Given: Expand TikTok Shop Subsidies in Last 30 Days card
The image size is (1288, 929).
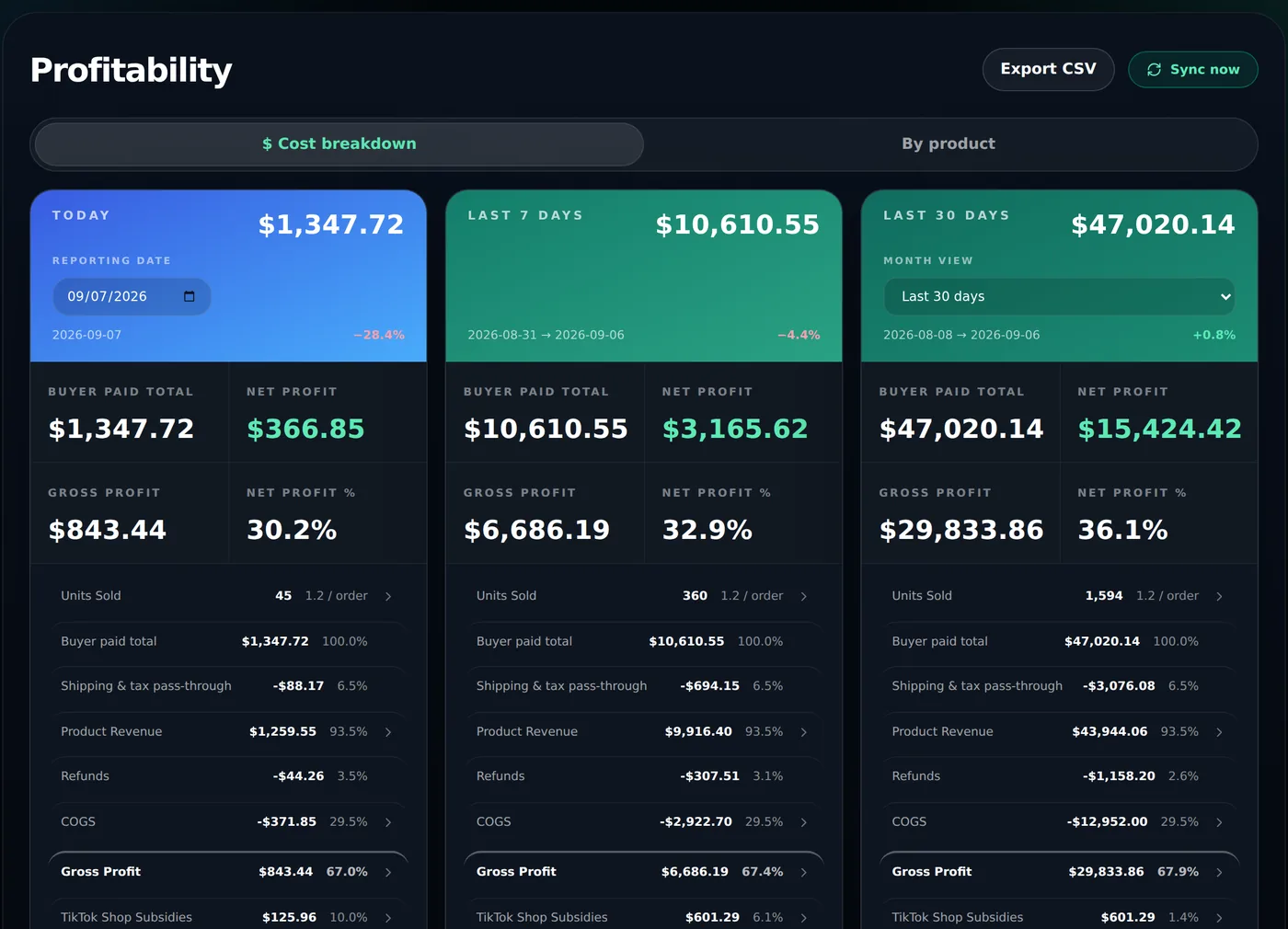Looking at the screenshot, I should [1059, 918].
